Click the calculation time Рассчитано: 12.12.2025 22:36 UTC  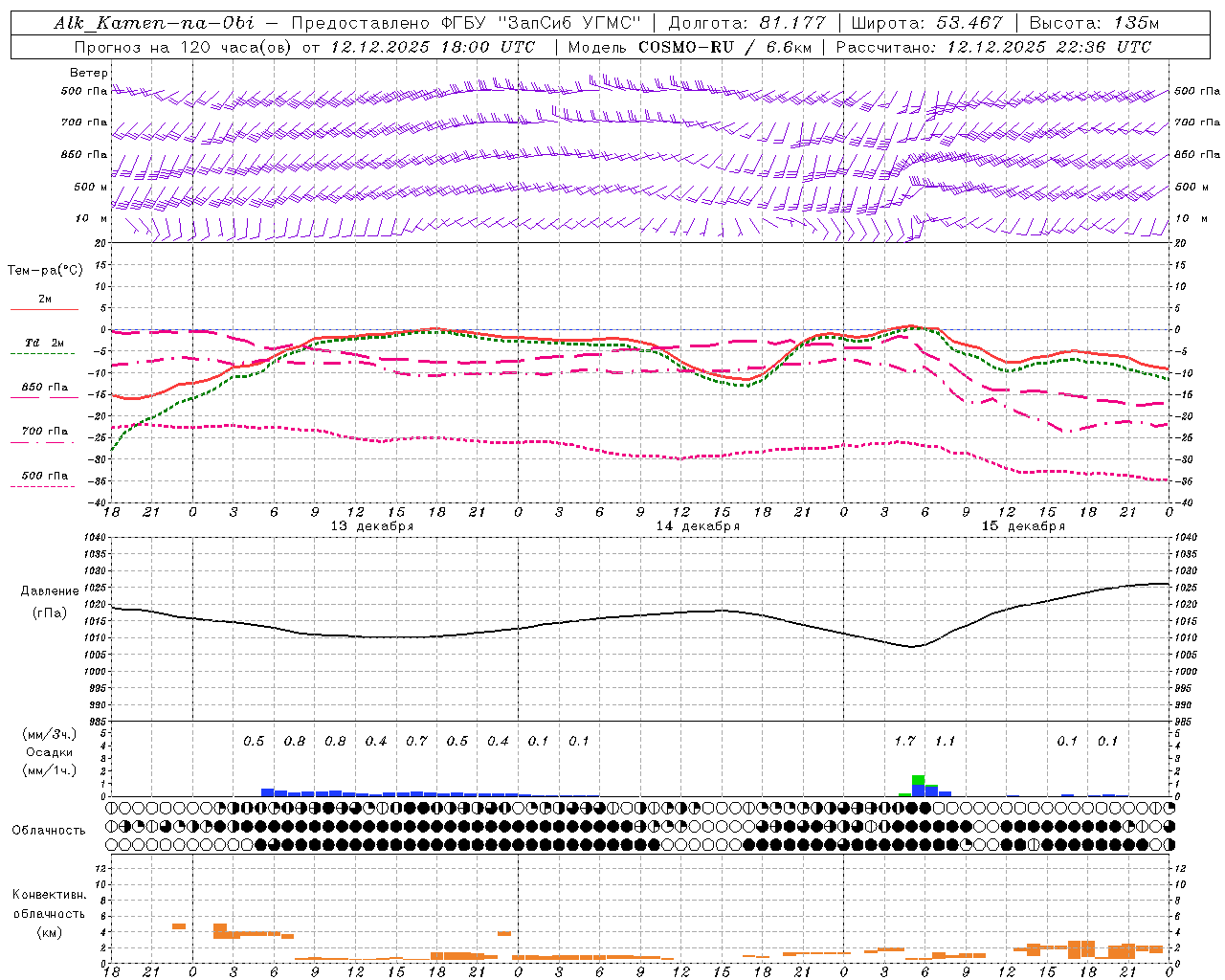pyautogui.click(x=993, y=47)
